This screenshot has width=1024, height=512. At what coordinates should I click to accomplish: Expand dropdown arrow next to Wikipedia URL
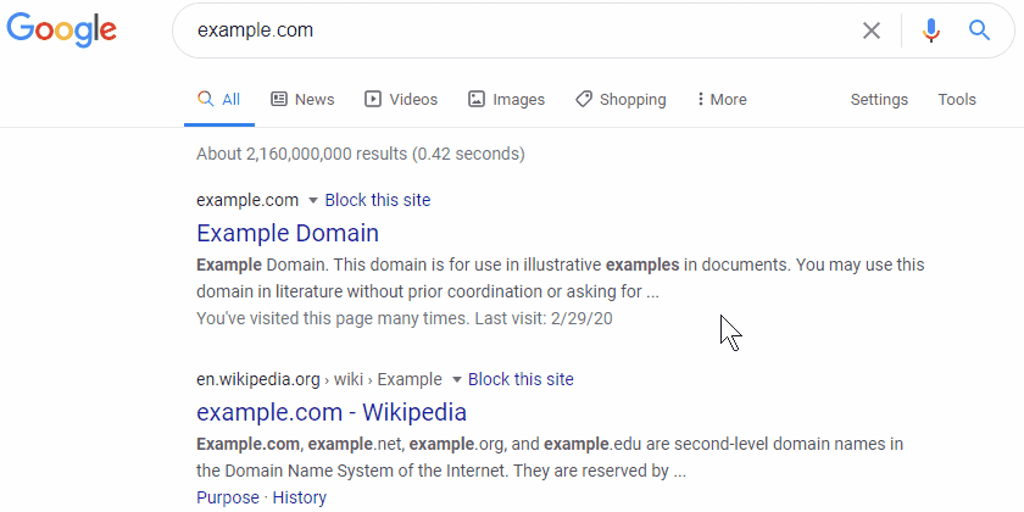456,379
